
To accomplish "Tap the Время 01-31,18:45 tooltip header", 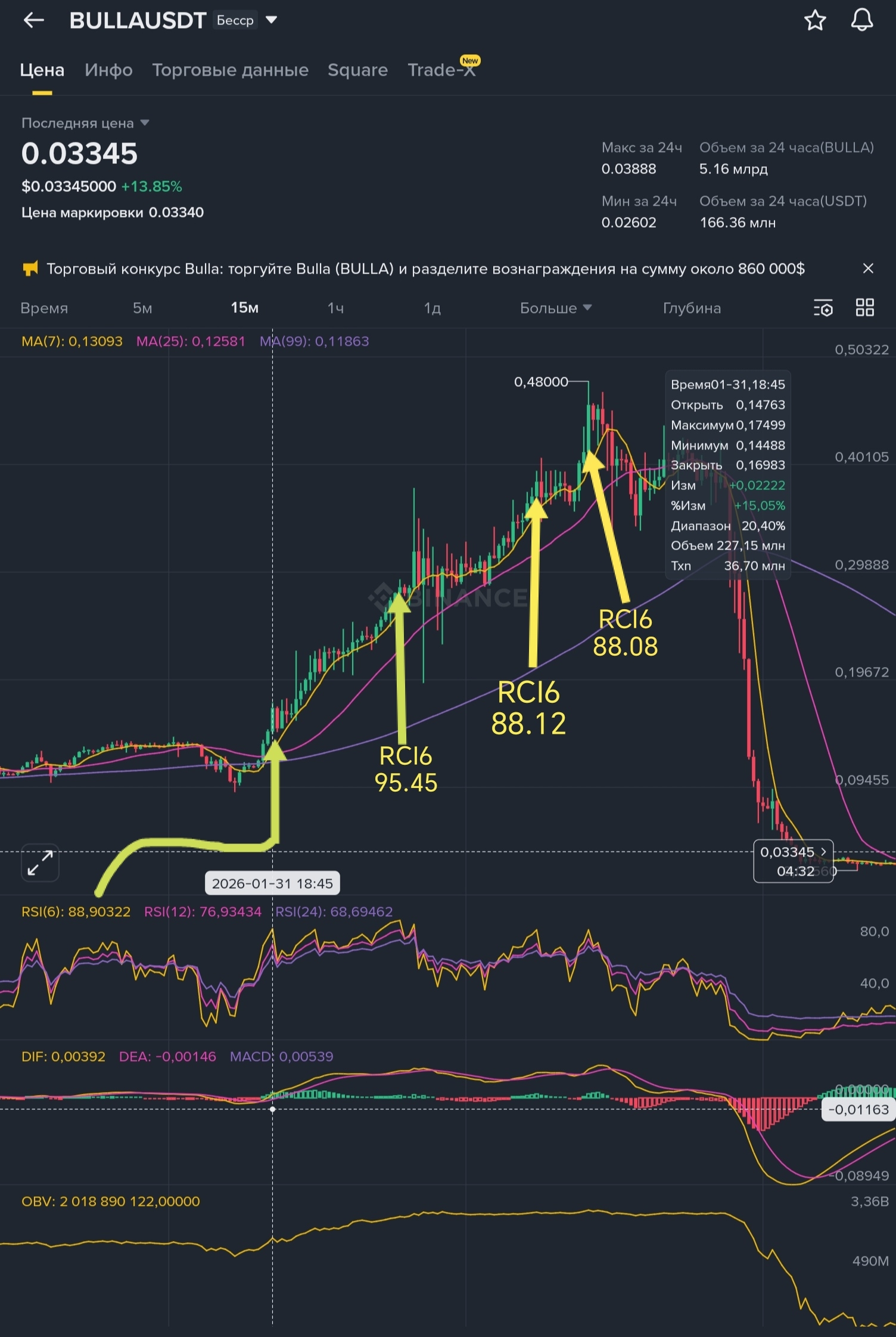I will point(728,384).
